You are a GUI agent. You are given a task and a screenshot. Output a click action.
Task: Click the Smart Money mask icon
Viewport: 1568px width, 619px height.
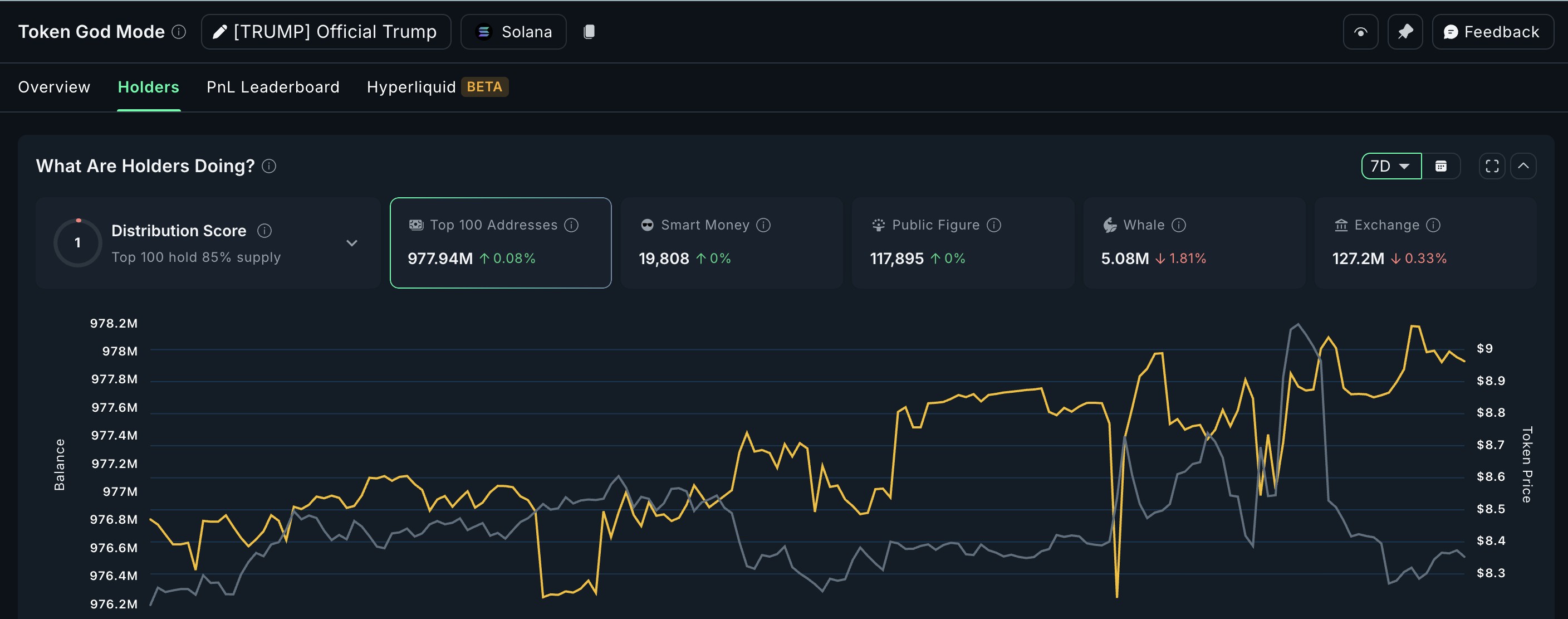[647, 226]
